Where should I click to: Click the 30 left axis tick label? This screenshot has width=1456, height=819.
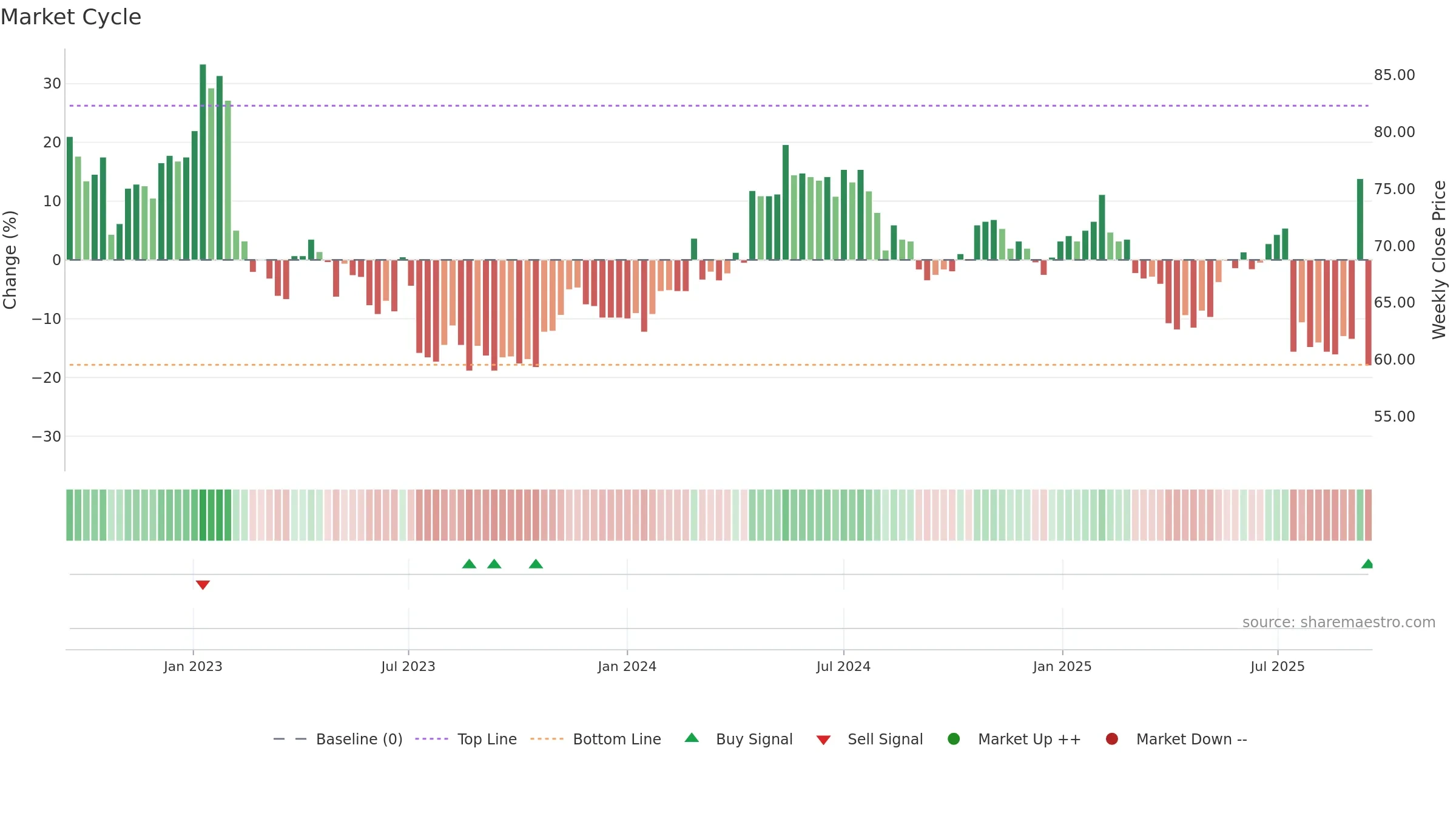click(52, 84)
